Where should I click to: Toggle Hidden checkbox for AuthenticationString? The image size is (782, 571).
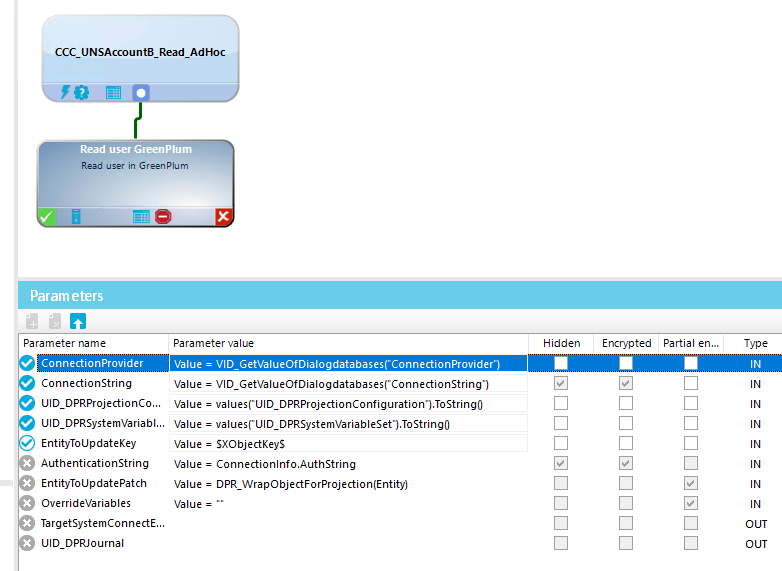point(561,463)
